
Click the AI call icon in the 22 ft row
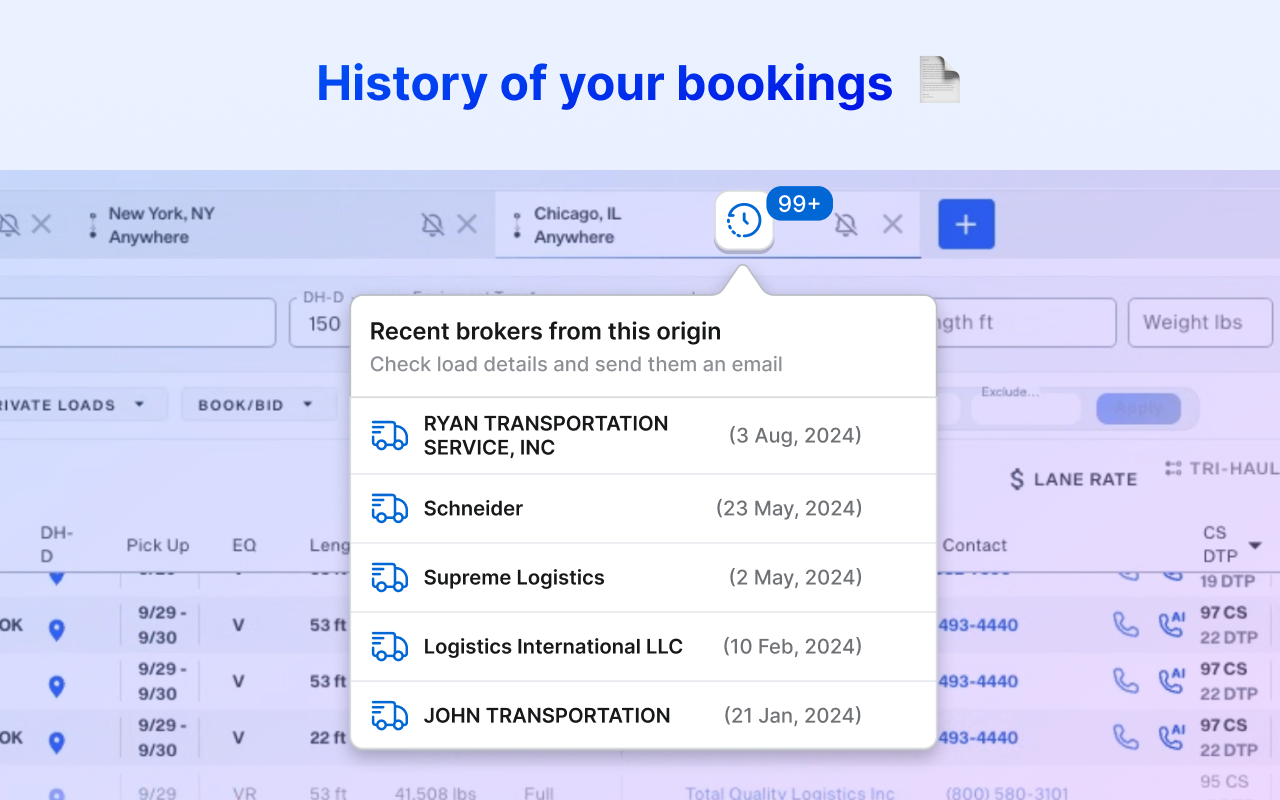click(1171, 737)
